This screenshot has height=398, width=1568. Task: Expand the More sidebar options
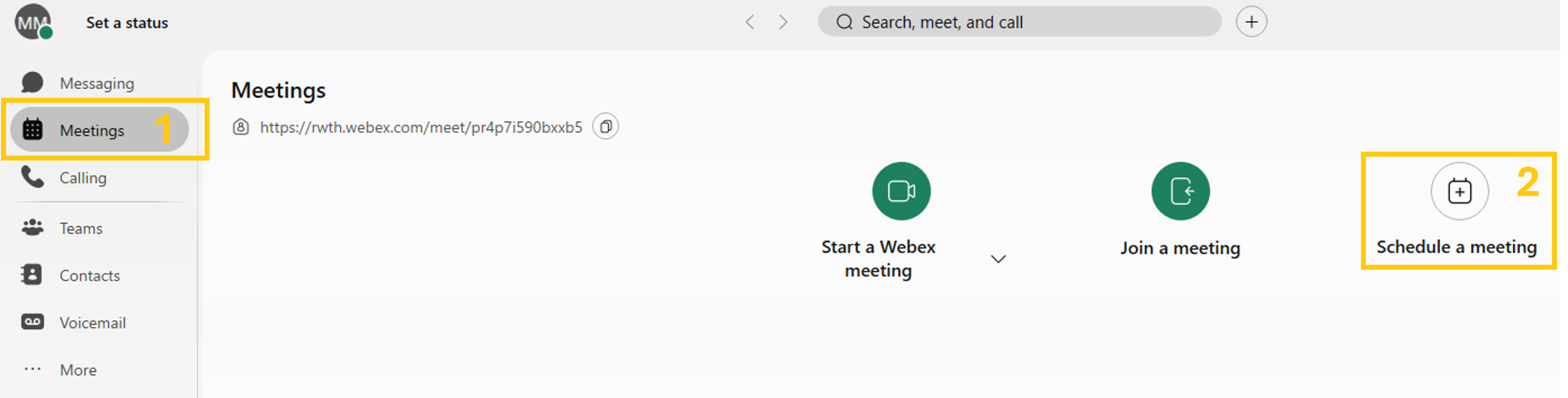(78, 370)
